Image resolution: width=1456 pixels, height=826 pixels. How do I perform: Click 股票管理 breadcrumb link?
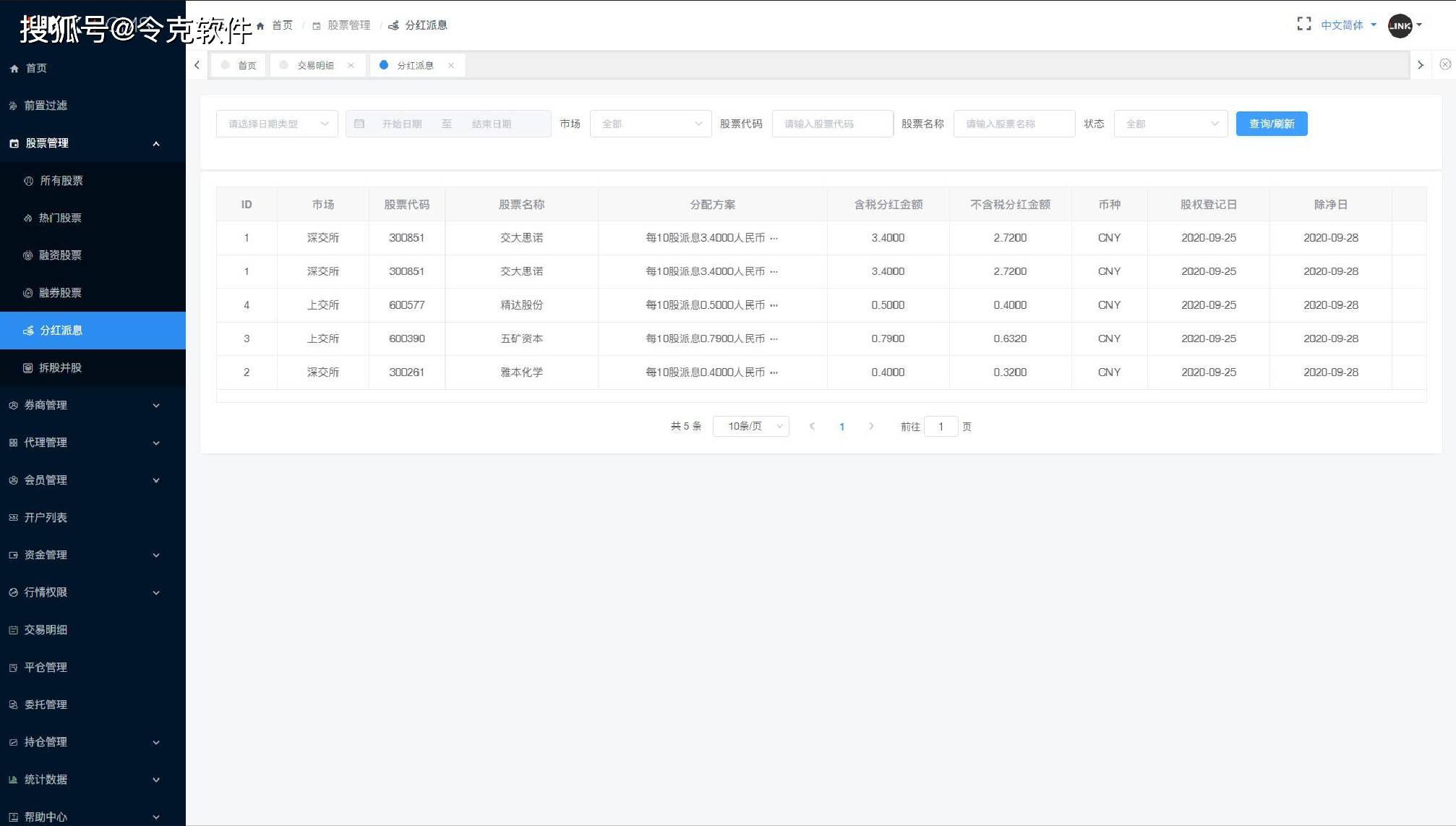[x=341, y=25]
